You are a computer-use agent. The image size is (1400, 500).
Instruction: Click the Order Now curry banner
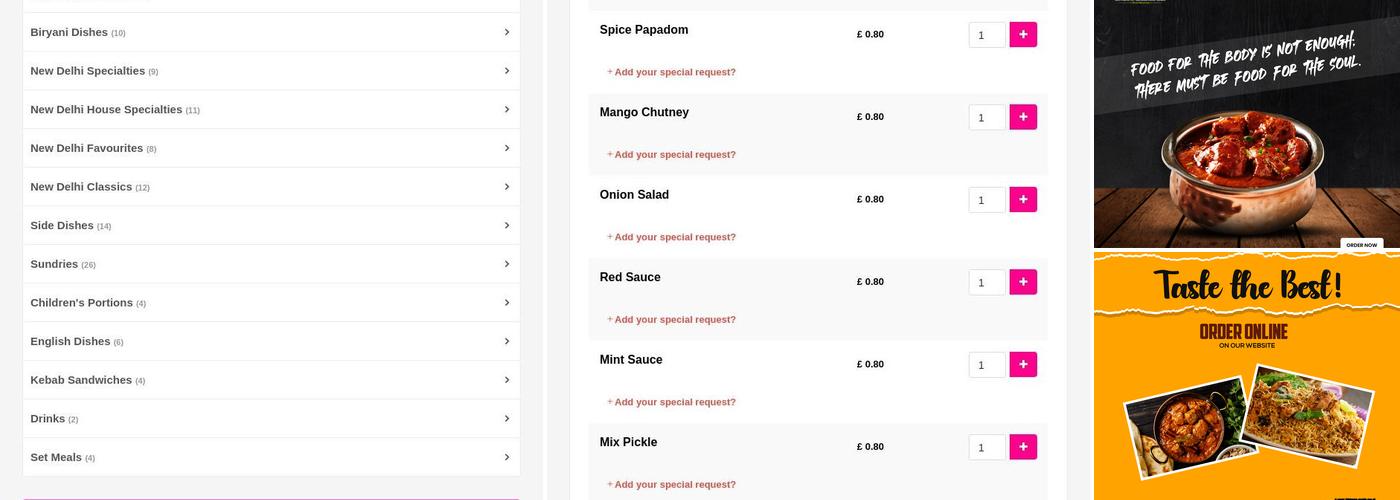[x=1246, y=124]
